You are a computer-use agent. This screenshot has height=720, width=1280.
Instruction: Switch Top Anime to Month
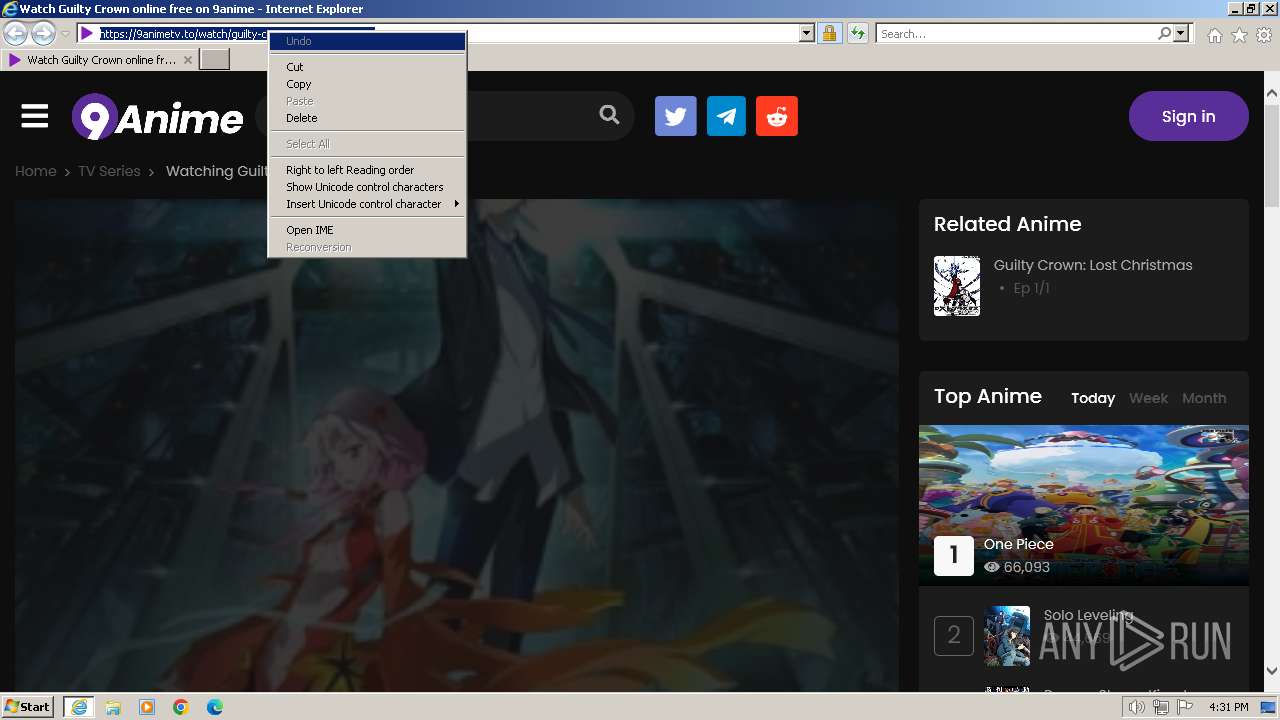pos(1204,398)
